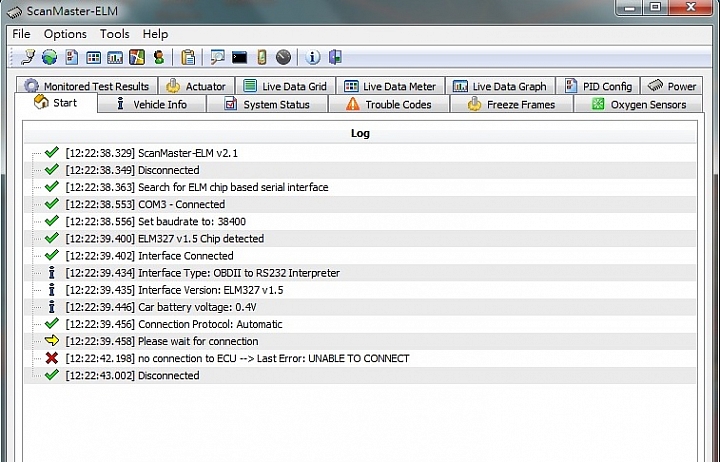Select log row 'ScanMaster-ELM v2.1'
Viewport: 720px width, 462px height.
pyautogui.click(x=360, y=153)
